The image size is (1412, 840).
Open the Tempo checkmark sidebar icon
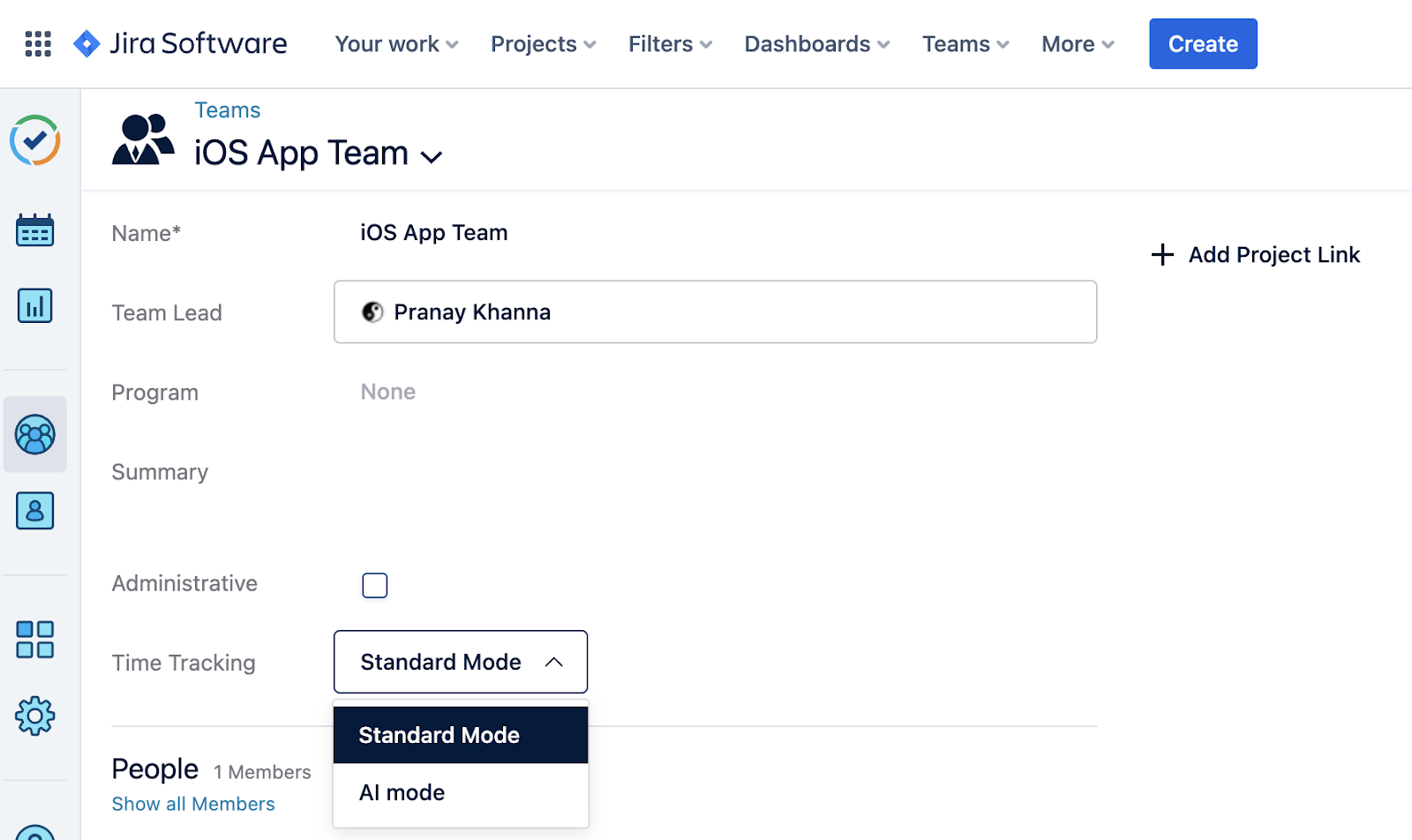tap(35, 140)
